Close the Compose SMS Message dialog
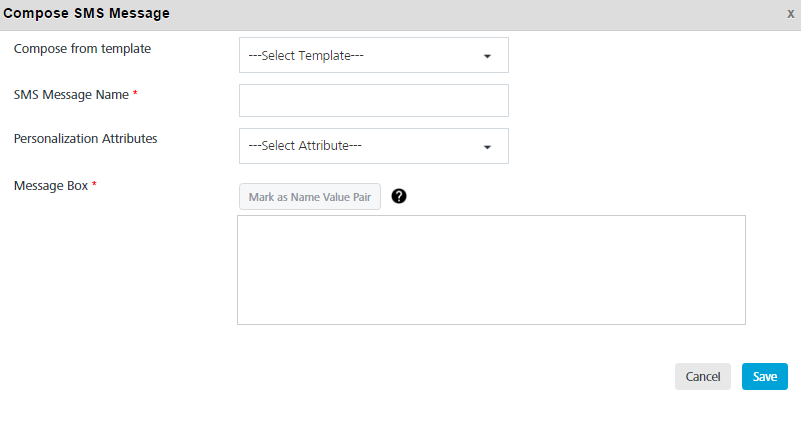The width and height of the screenshot is (801, 421). pyautogui.click(x=790, y=14)
